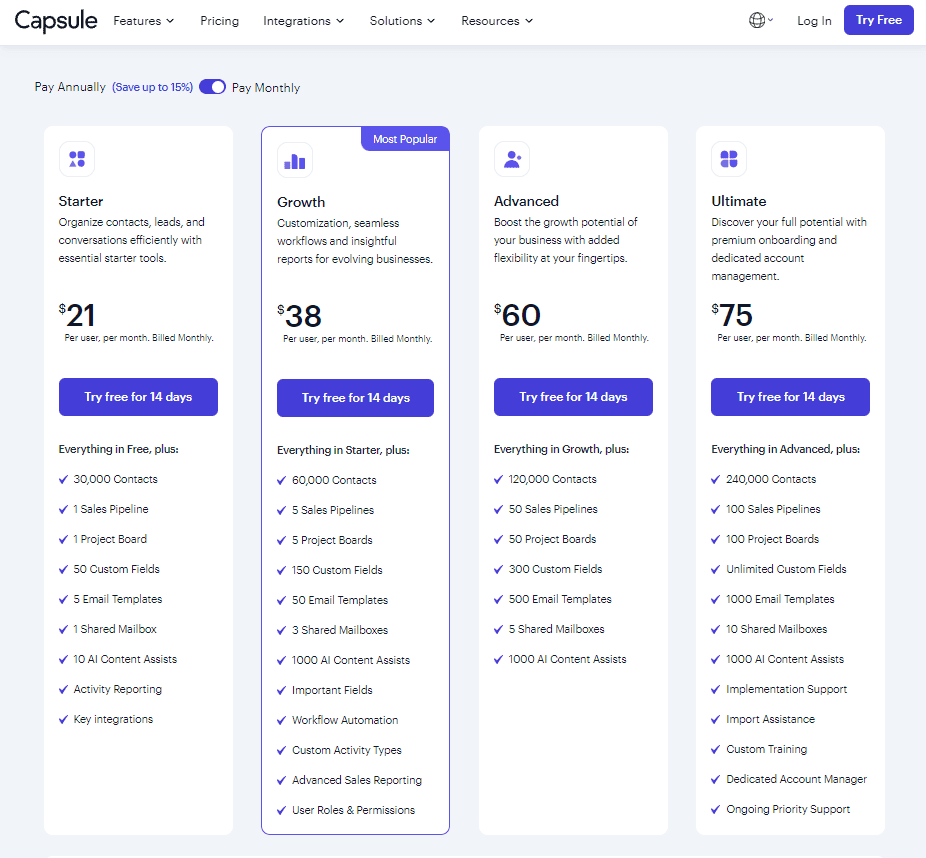Open the language globe icon

click(757, 20)
